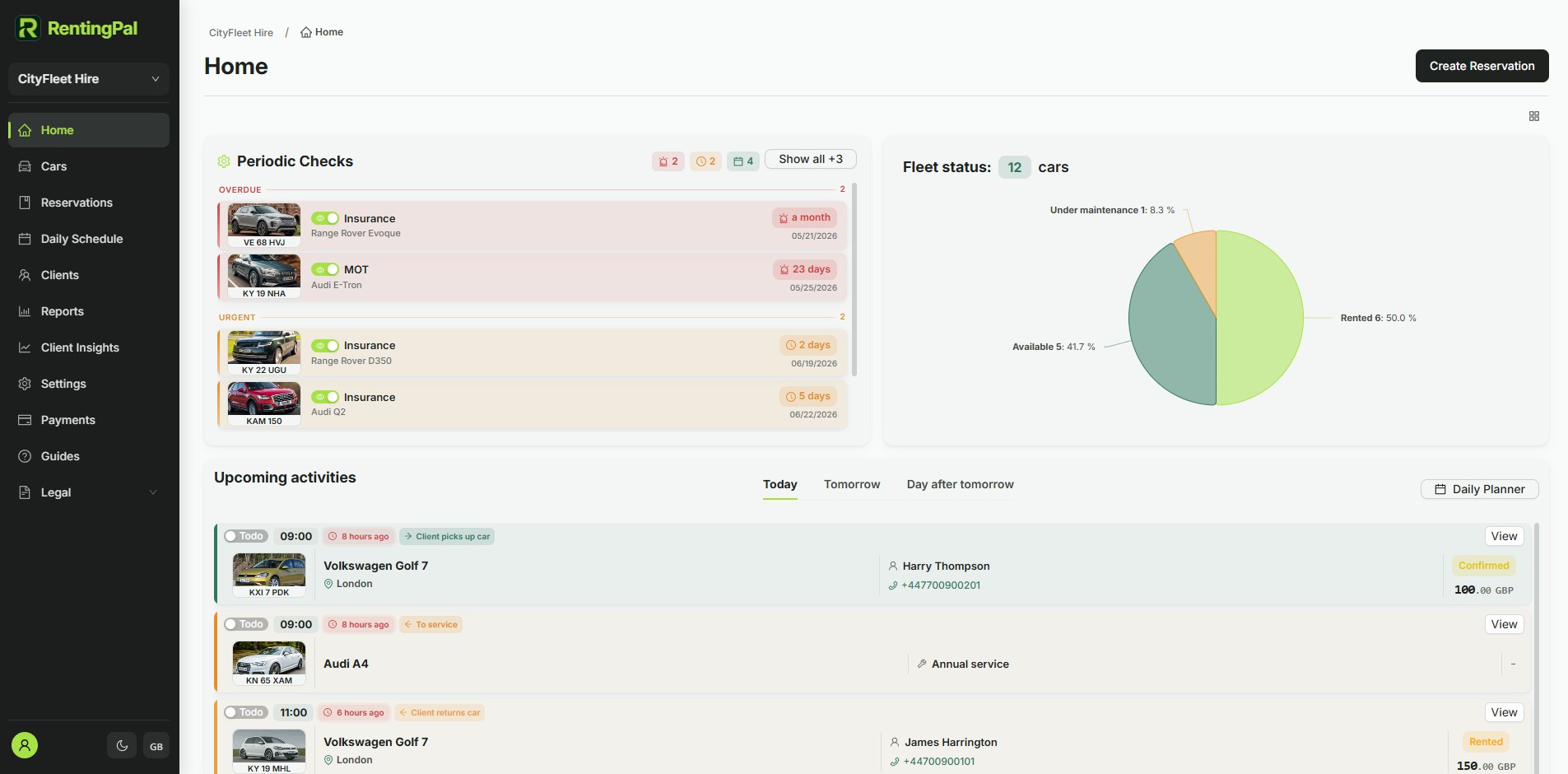Filter periodic checks by overdue badge
This screenshot has width=1568, height=774.
click(x=668, y=161)
